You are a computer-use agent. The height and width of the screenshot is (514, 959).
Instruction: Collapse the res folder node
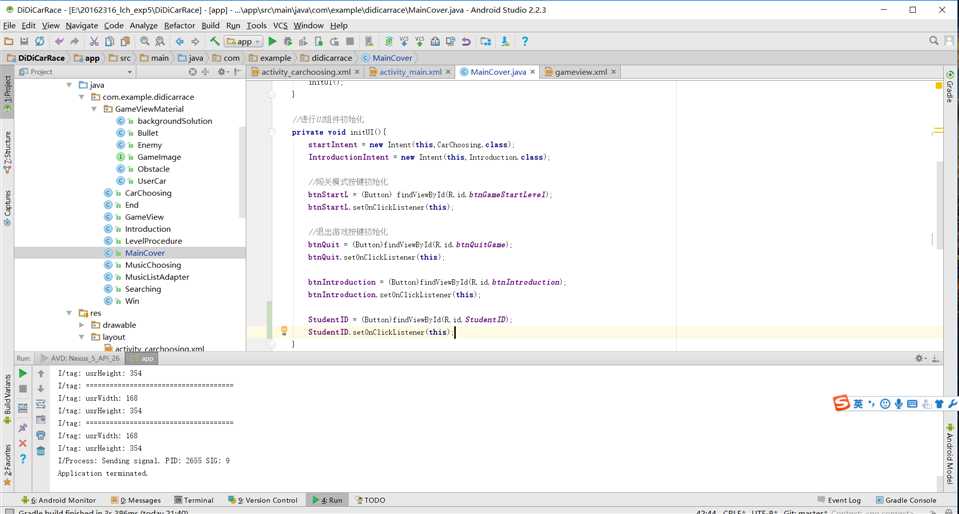pos(69,313)
